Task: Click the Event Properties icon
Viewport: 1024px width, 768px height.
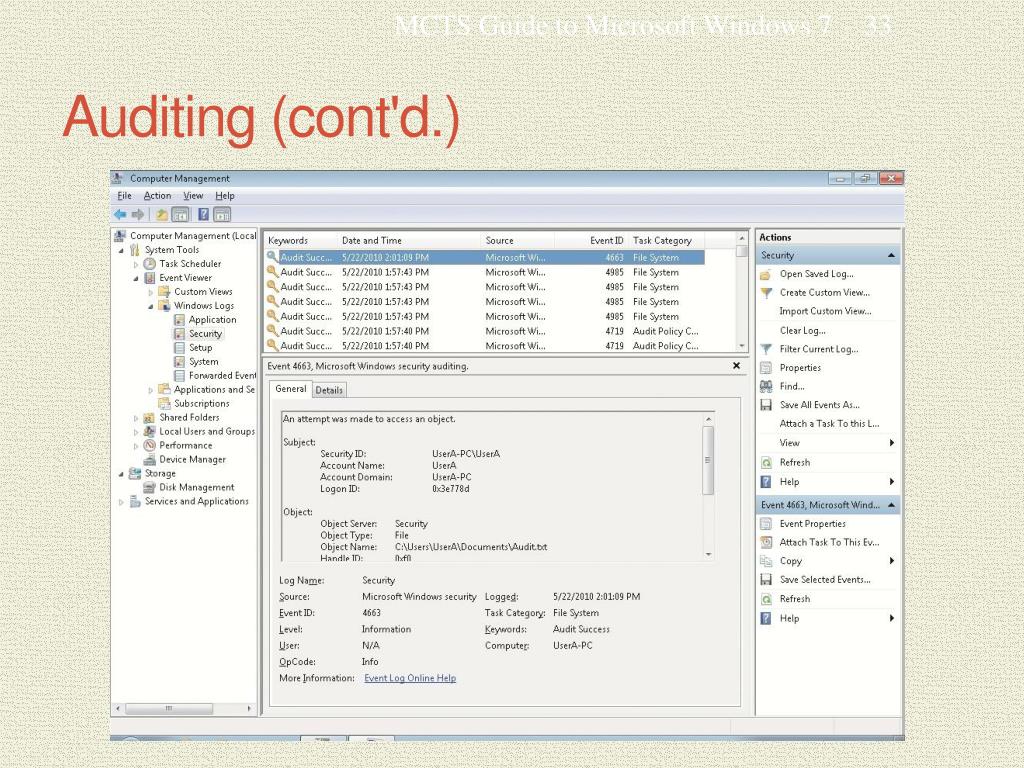Action: point(766,524)
